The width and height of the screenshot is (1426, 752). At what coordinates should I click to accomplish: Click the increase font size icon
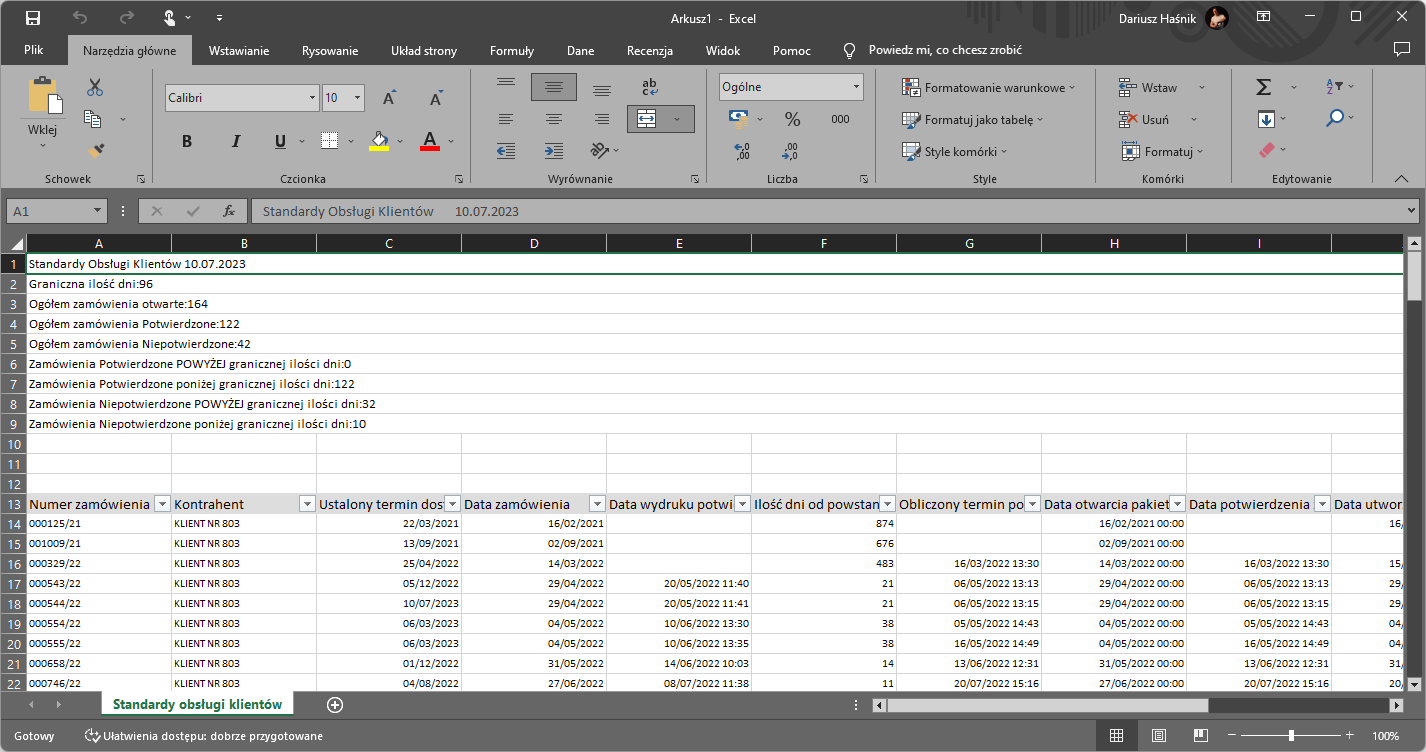coord(390,98)
